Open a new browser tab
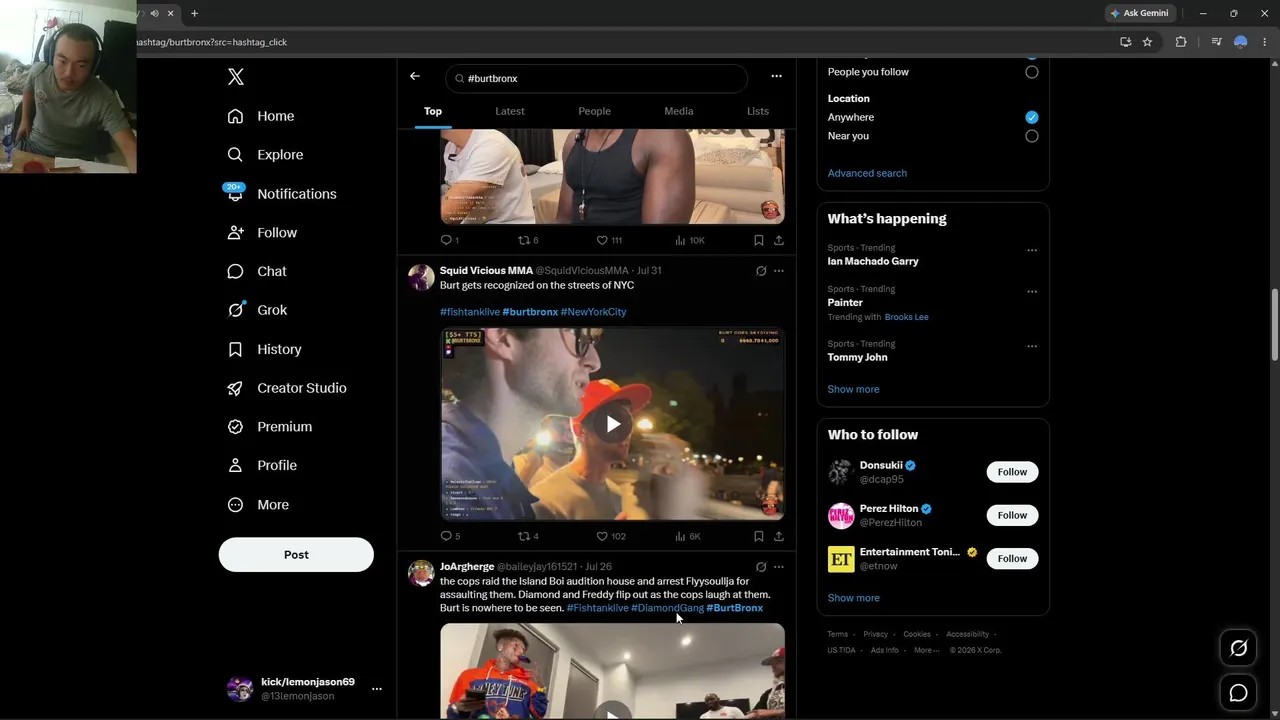 pos(194,13)
